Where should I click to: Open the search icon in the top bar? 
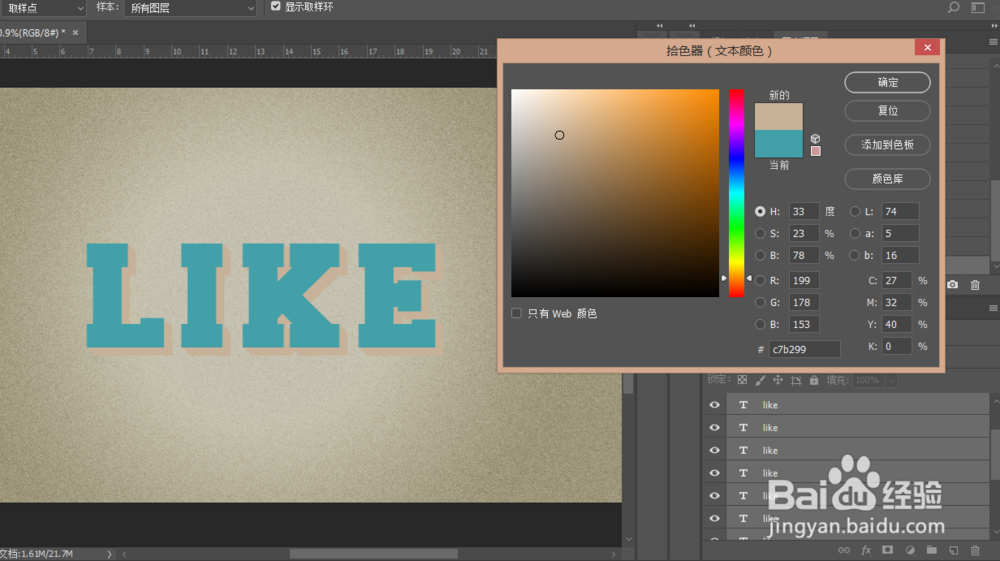(x=953, y=8)
